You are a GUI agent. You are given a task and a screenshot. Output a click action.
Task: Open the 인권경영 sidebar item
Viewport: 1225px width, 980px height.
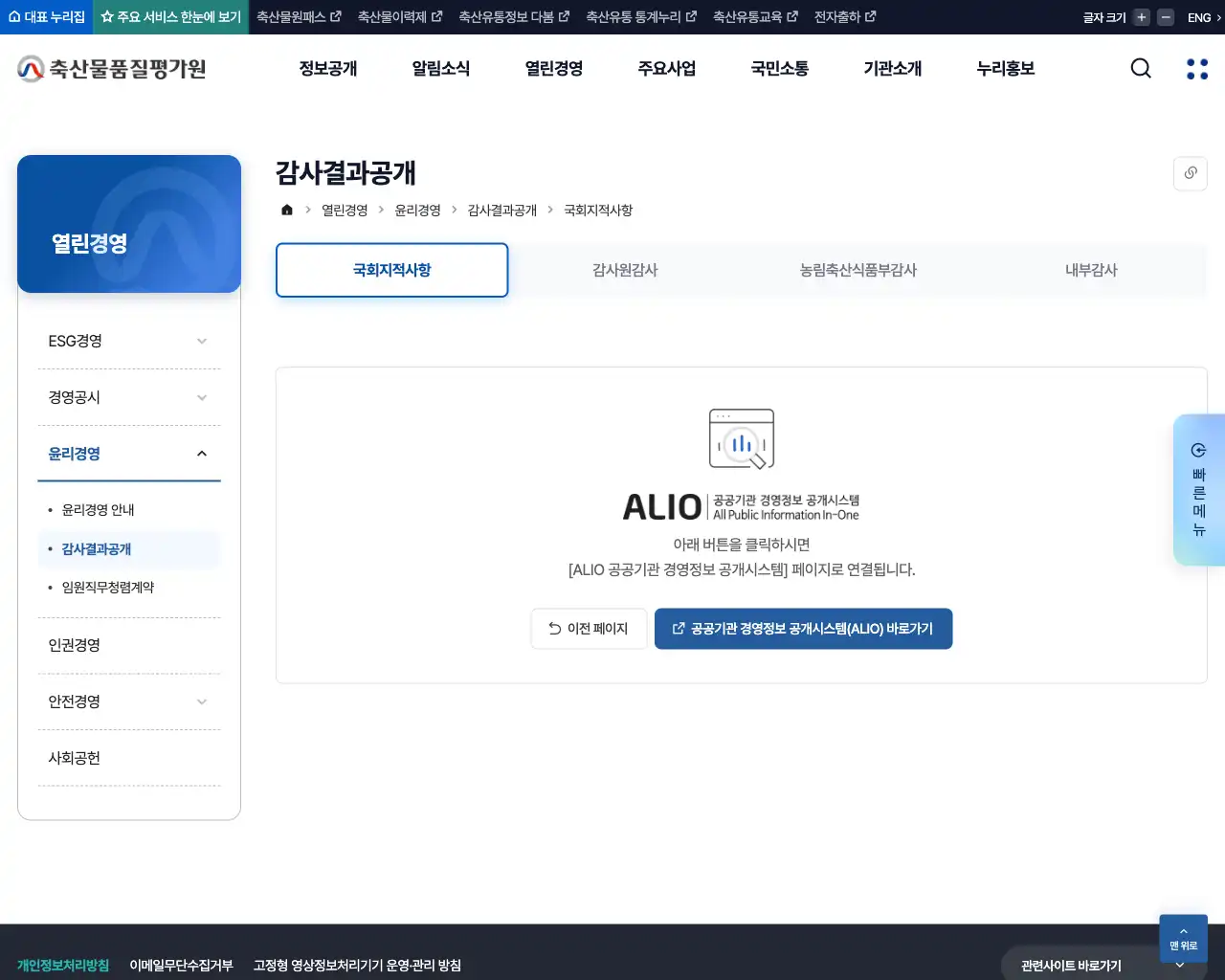129,645
